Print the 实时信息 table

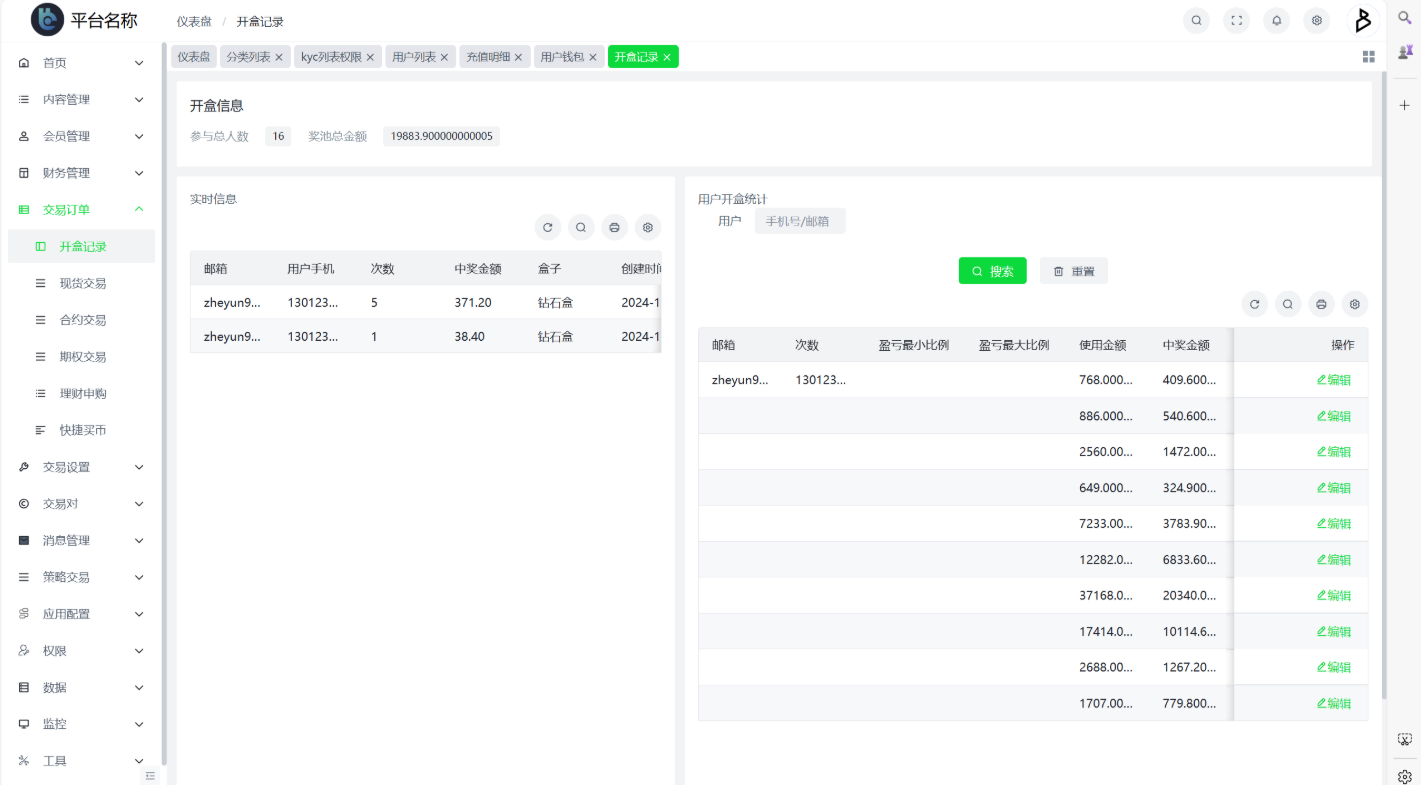click(x=614, y=228)
